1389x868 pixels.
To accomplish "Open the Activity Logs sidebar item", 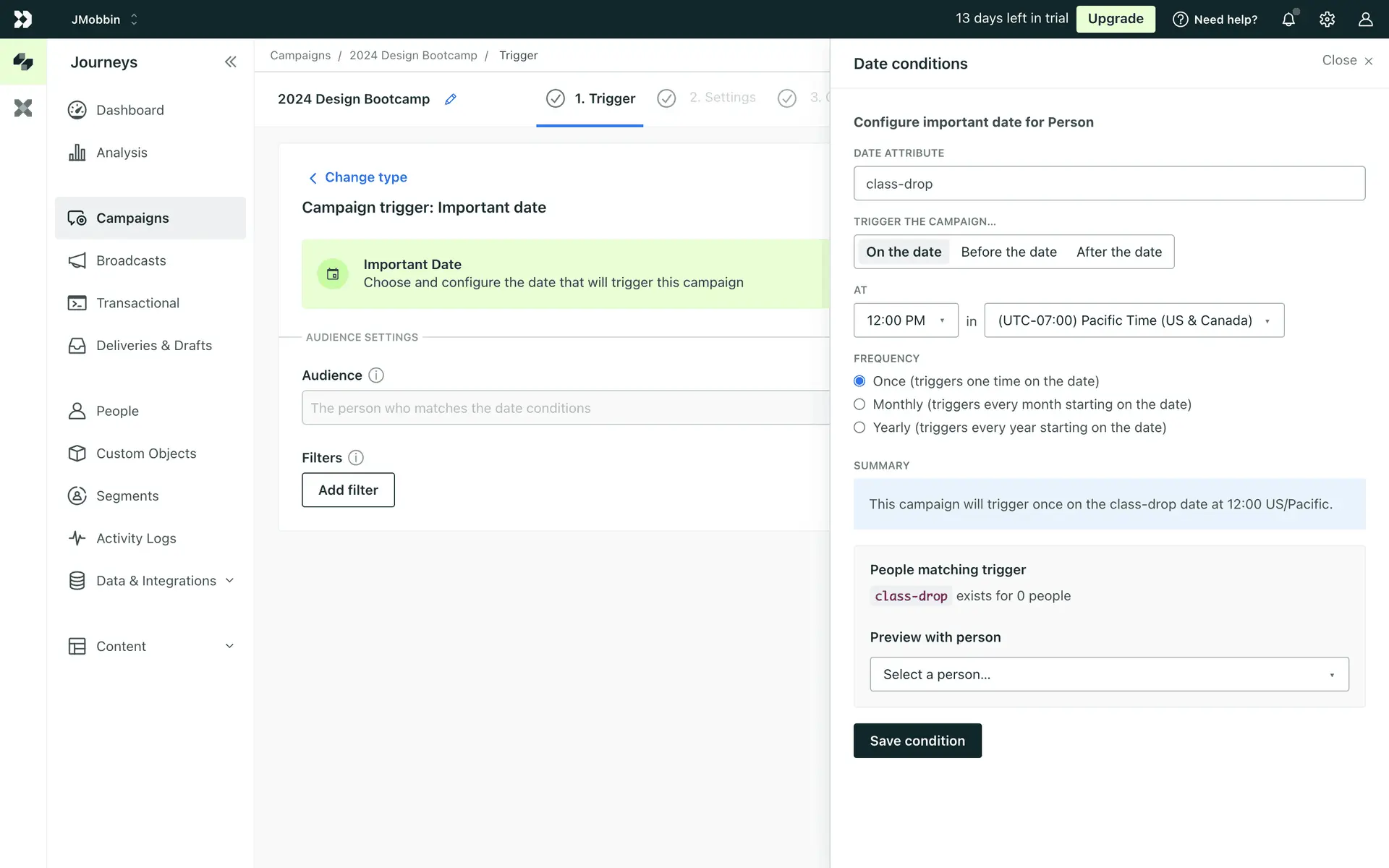I will (x=136, y=538).
